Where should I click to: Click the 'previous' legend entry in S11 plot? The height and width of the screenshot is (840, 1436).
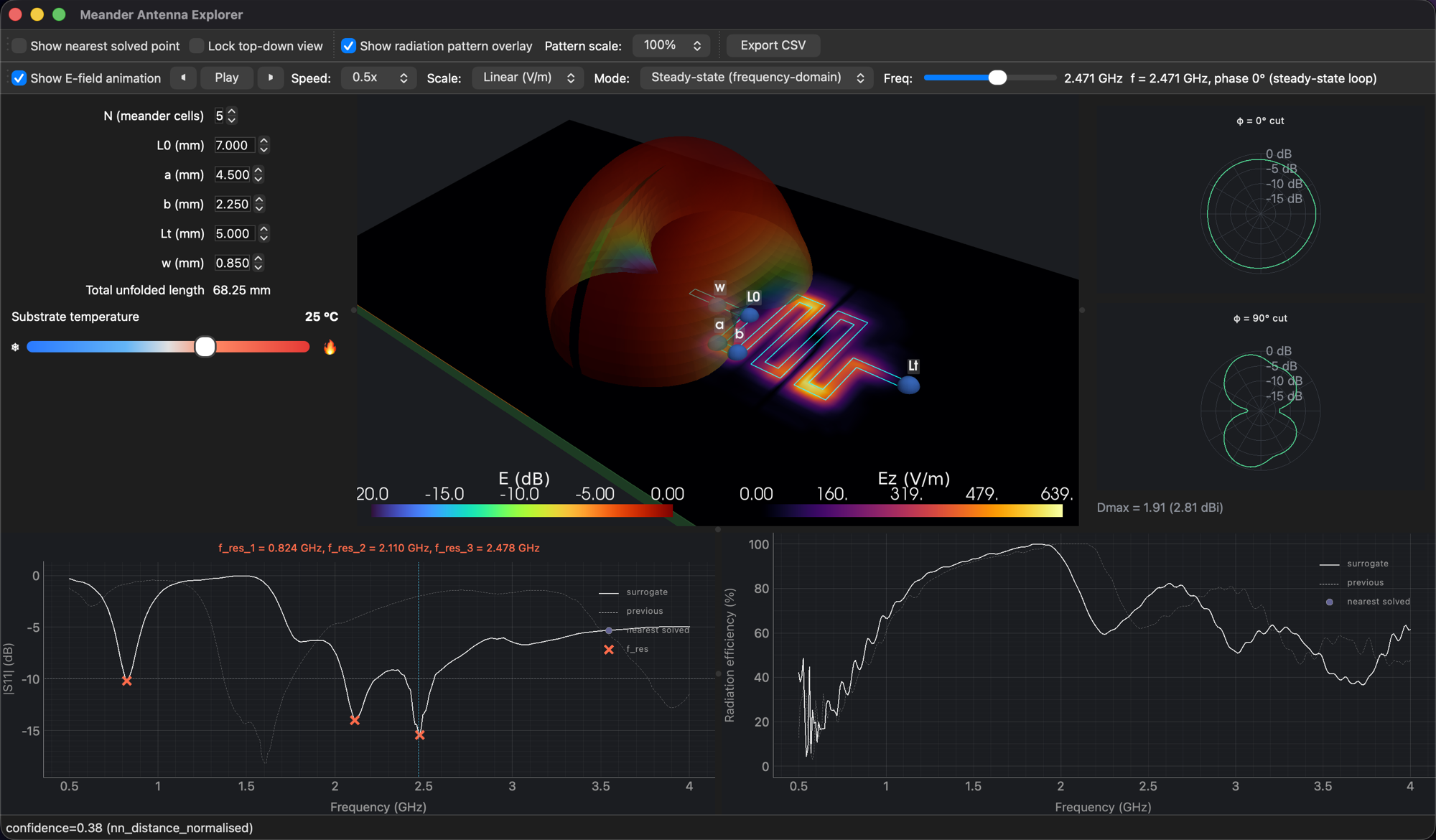pos(644,611)
